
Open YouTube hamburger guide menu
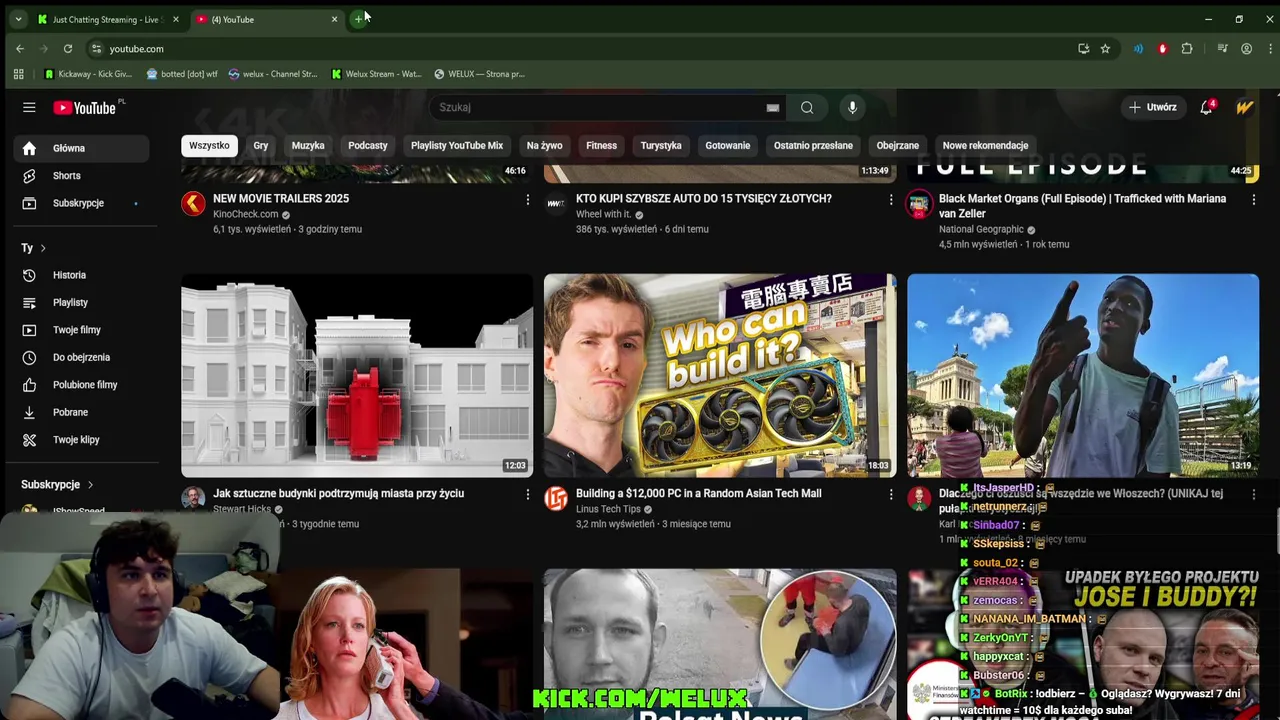(x=29, y=107)
